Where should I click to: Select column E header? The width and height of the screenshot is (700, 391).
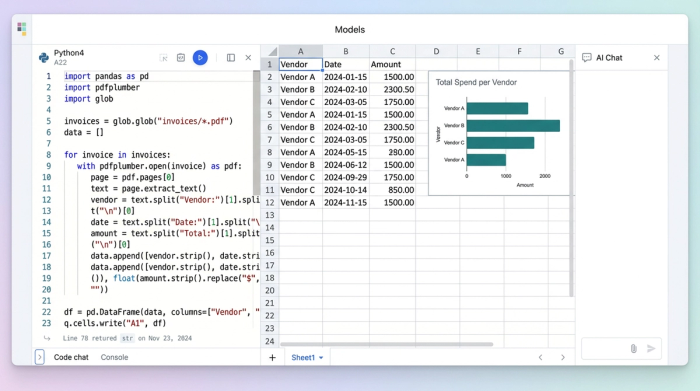tap(478, 51)
